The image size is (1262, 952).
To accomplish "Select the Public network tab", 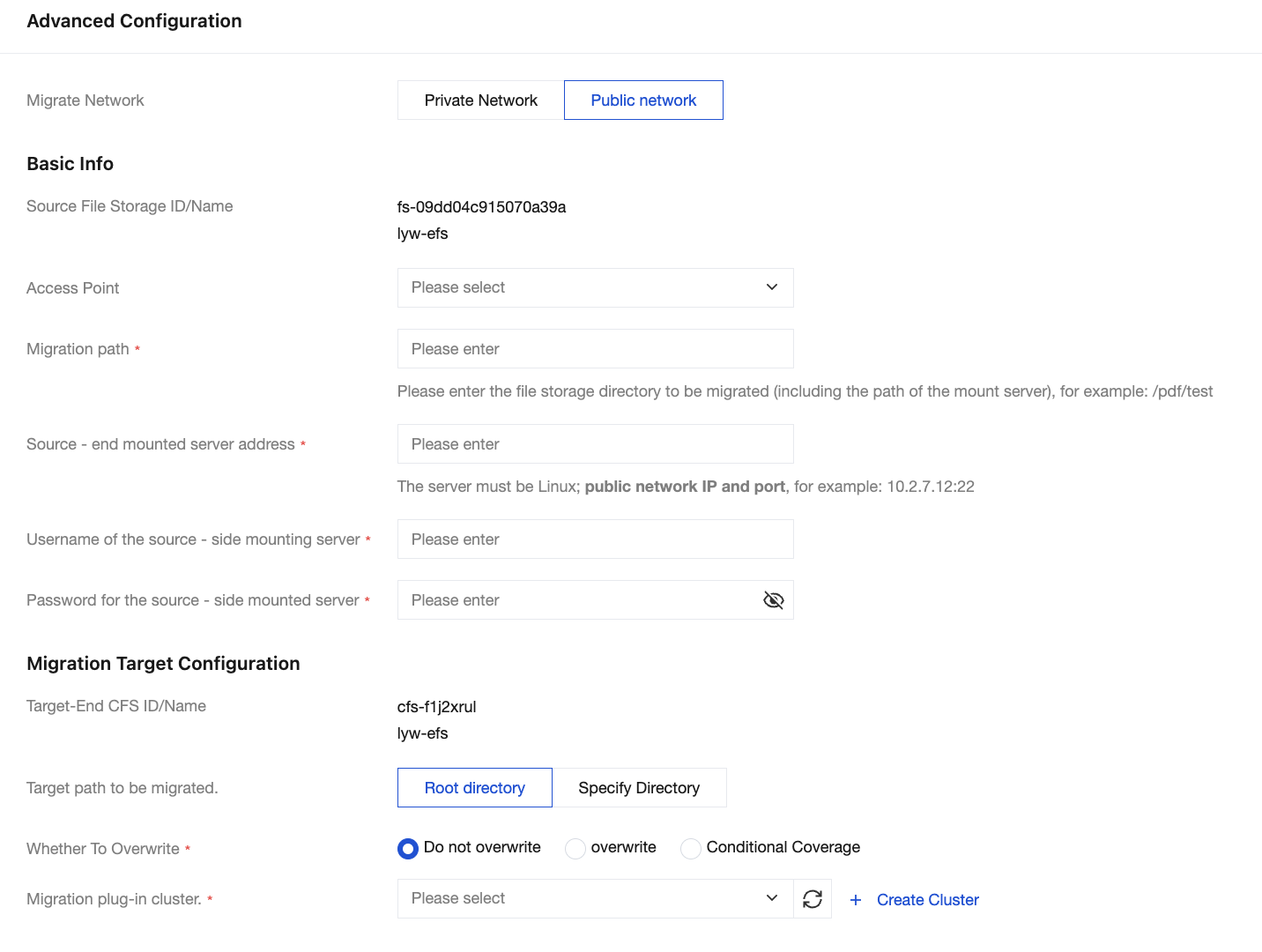I will tap(643, 100).
